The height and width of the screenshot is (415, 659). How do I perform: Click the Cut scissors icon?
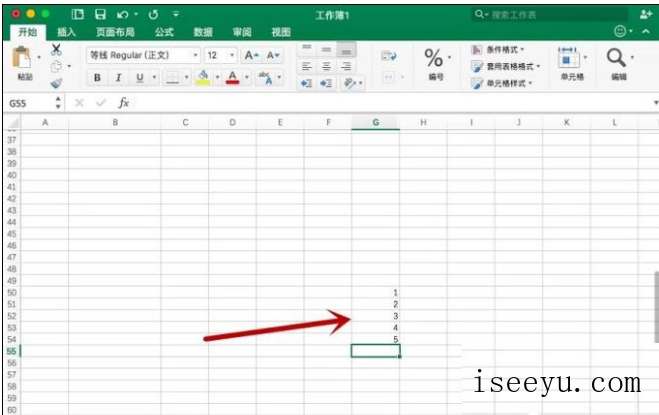coord(56,50)
